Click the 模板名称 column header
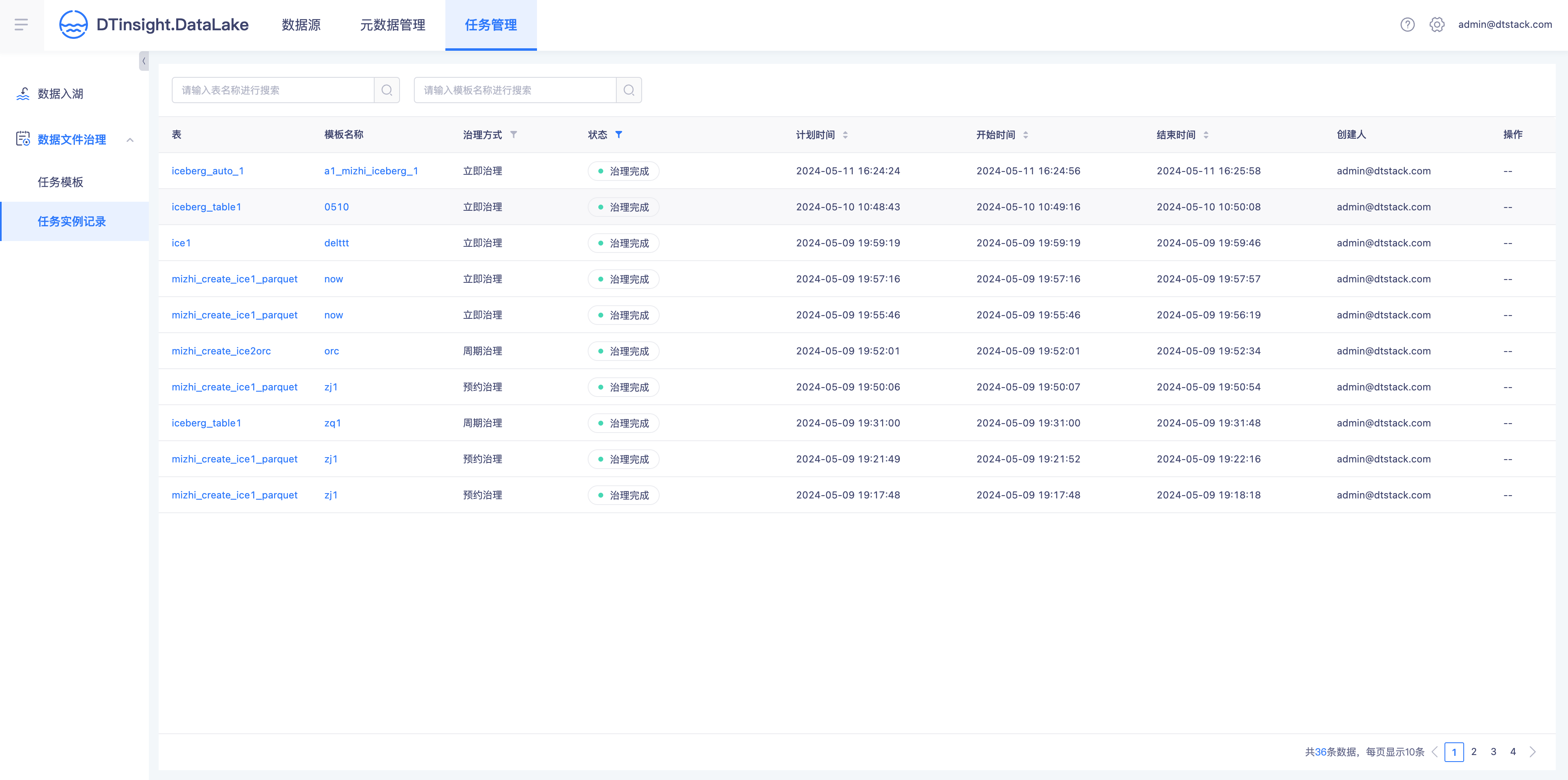1568x780 pixels. coord(344,135)
